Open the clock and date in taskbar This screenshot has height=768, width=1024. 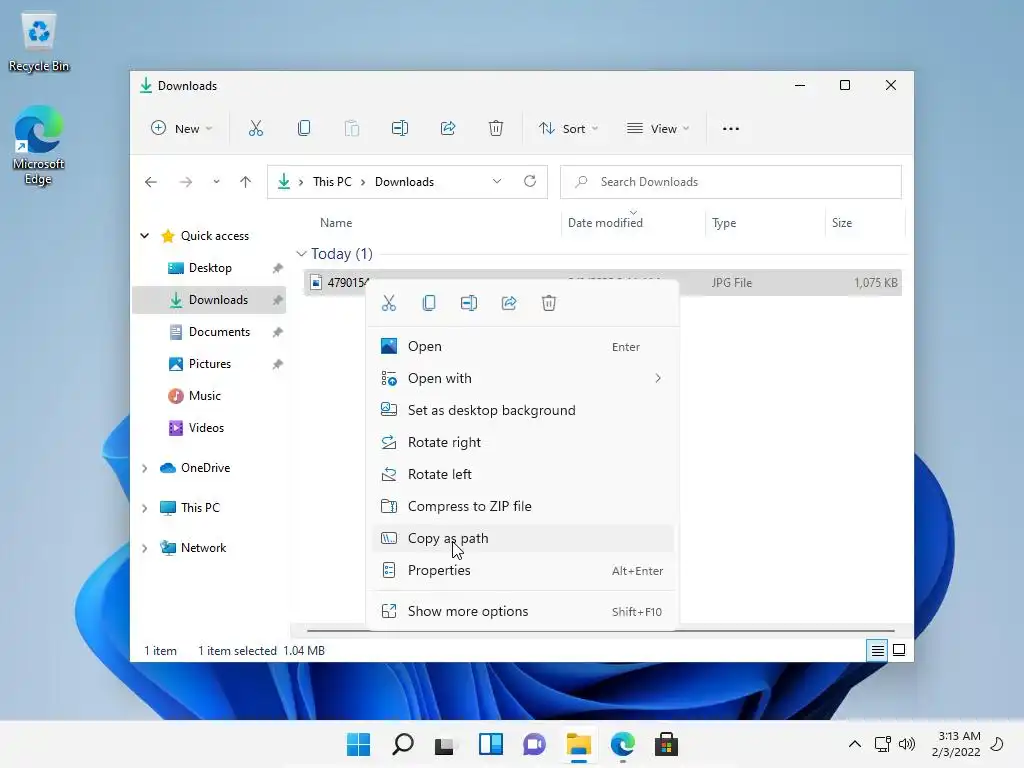tap(955, 744)
